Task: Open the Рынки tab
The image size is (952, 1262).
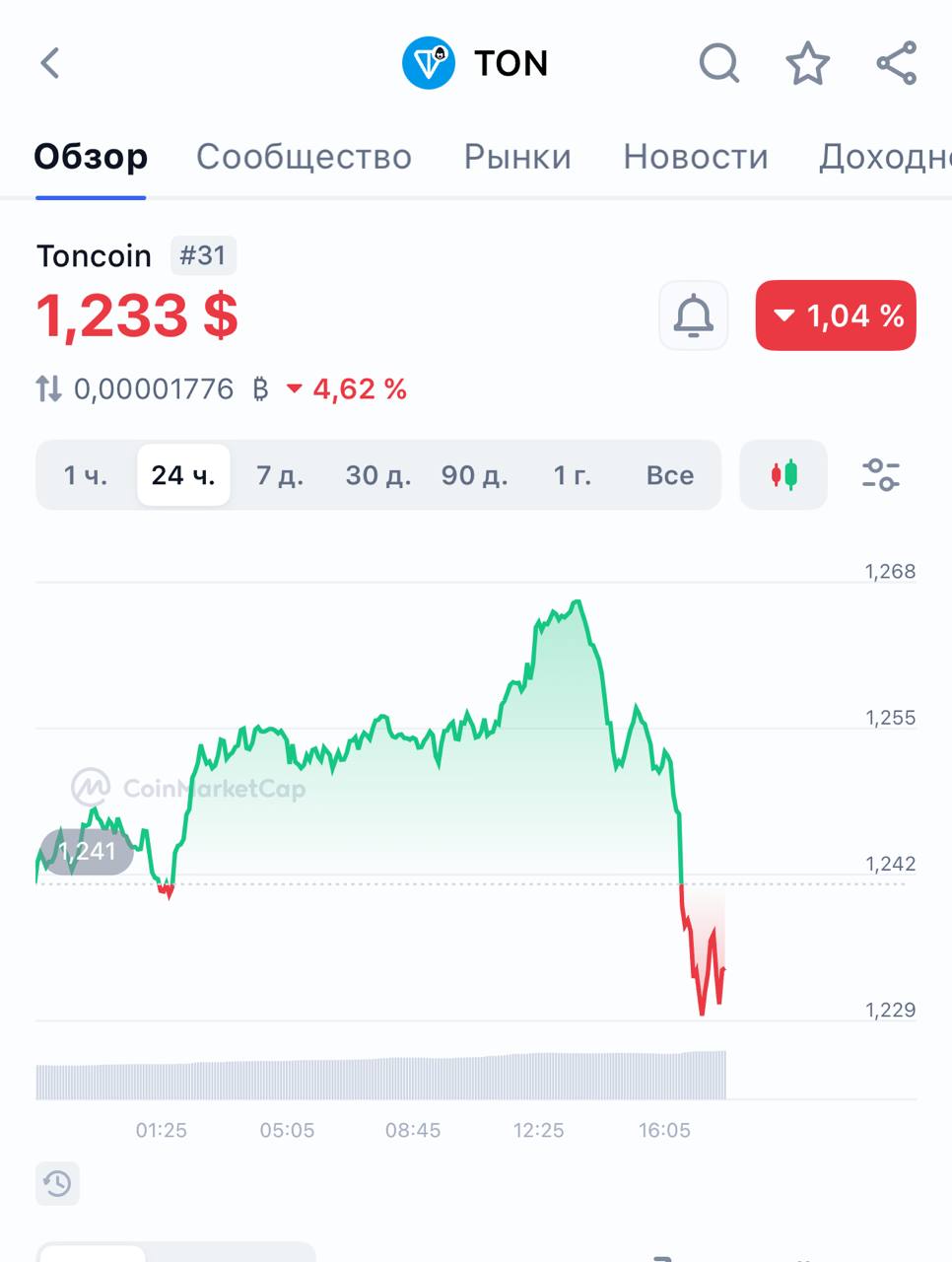Action: [x=517, y=157]
